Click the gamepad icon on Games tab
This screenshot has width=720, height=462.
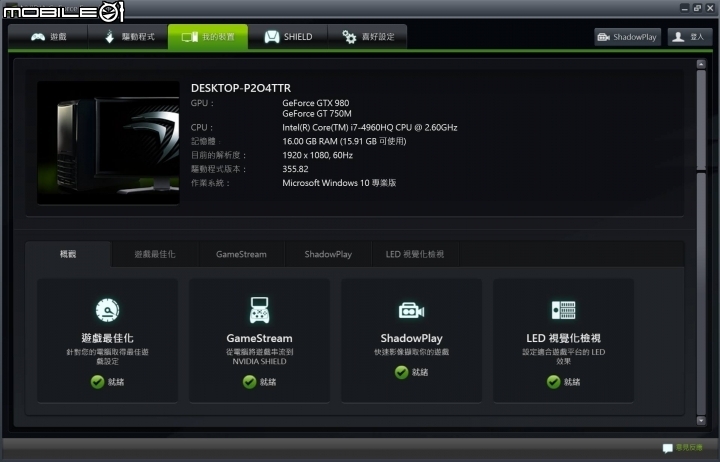[38, 37]
